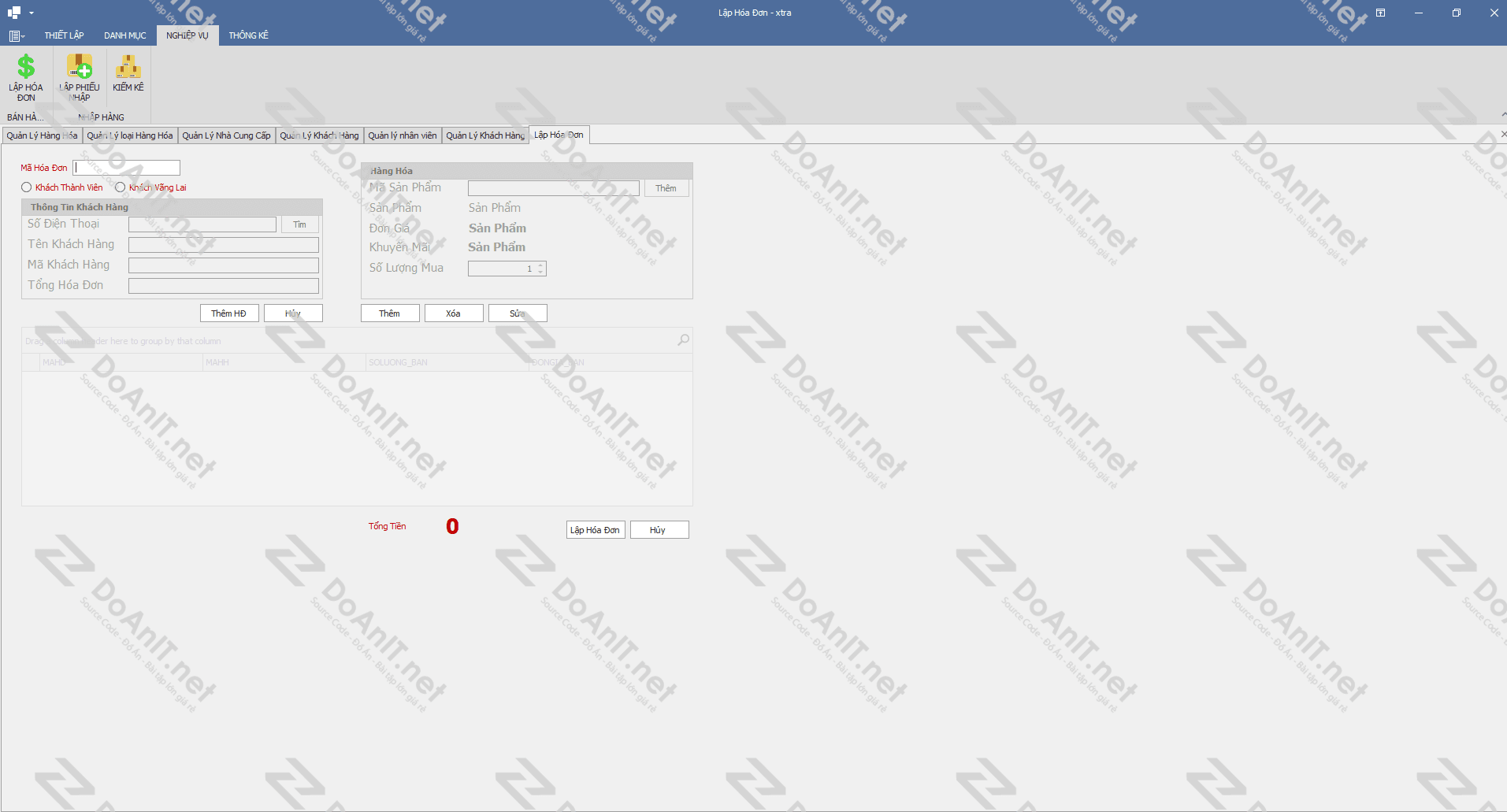Click the Thêm button below Hàng Hóa group

click(x=390, y=313)
